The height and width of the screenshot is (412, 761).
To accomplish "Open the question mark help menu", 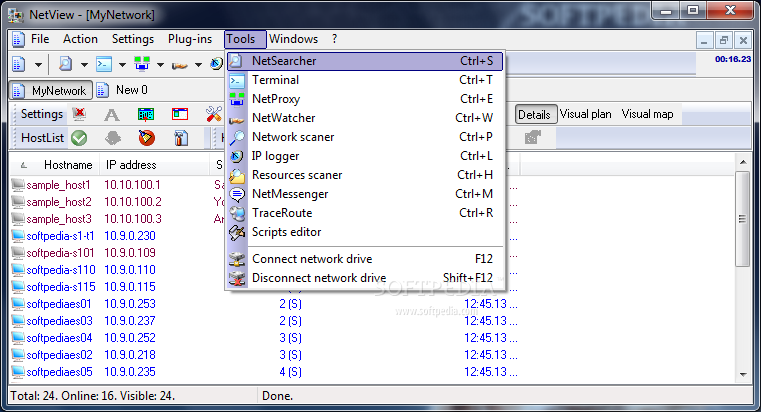I will (x=334, y=39).
